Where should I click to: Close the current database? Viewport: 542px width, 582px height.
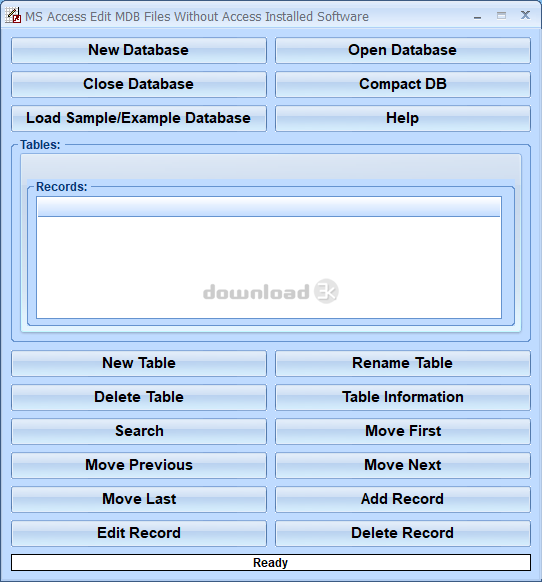pos(139,84)
